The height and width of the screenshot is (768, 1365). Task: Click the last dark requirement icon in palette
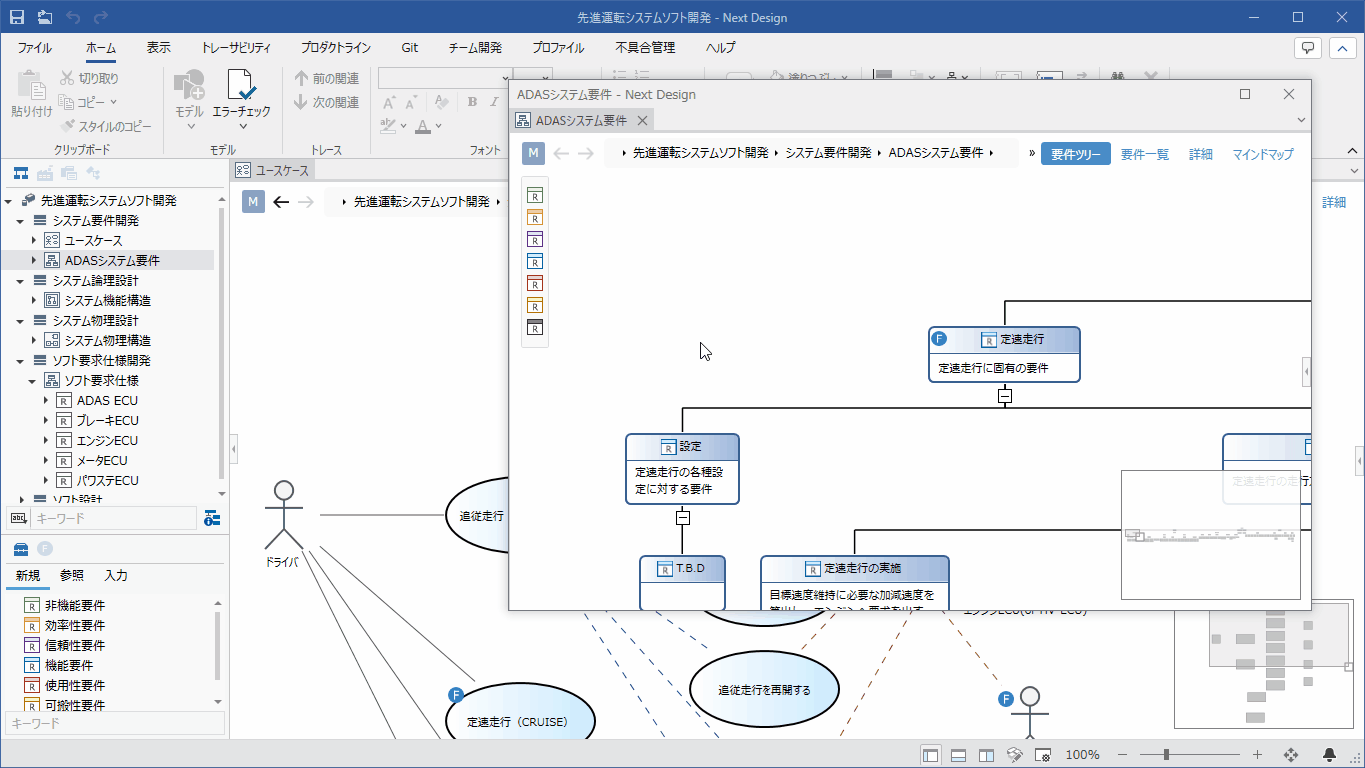click(535, 327)
